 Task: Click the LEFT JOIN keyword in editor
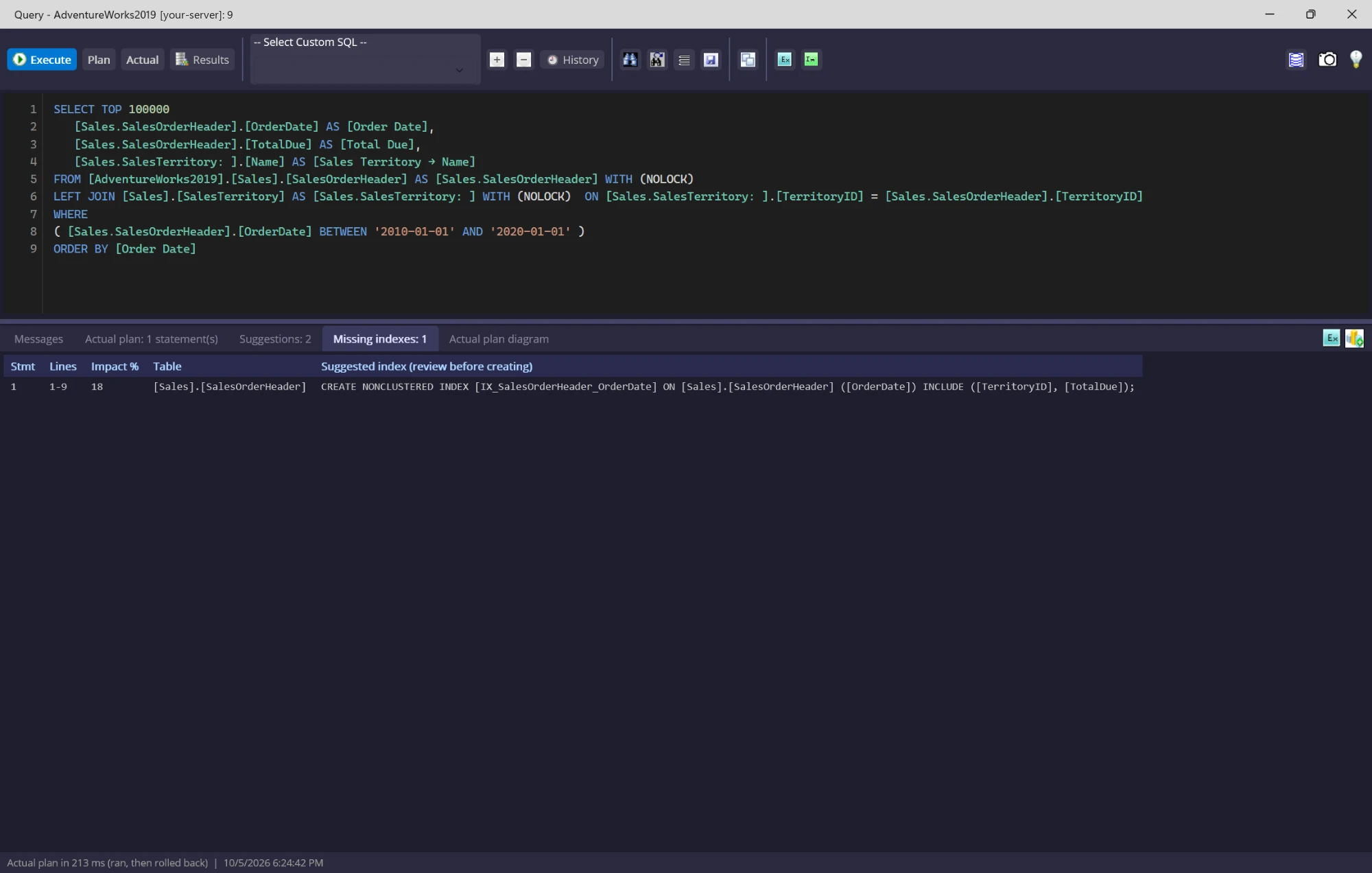coord(84,196)
